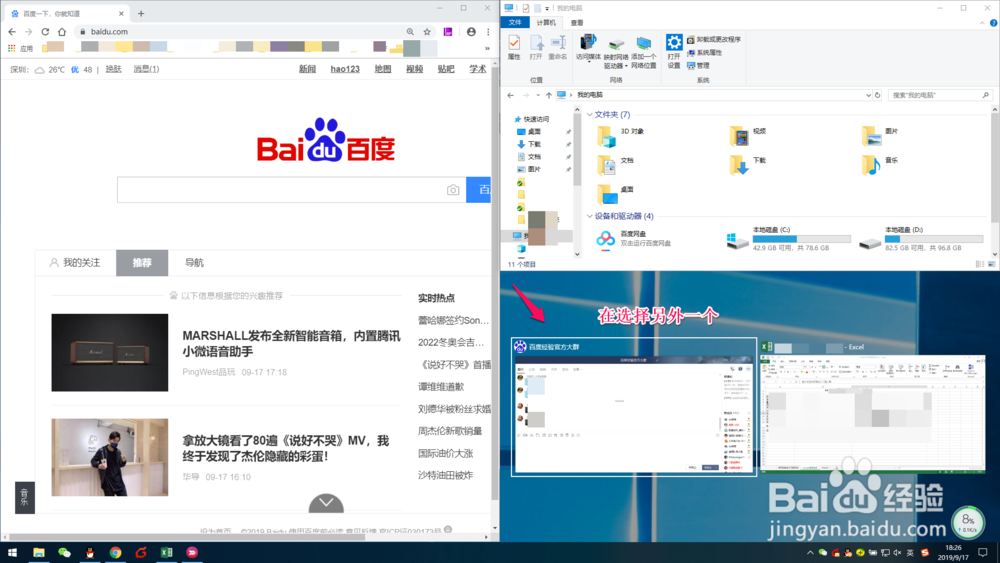Open WeChat from taskbar
The width and height of the screenshot is (1000, 563).
tap(64, 553)
